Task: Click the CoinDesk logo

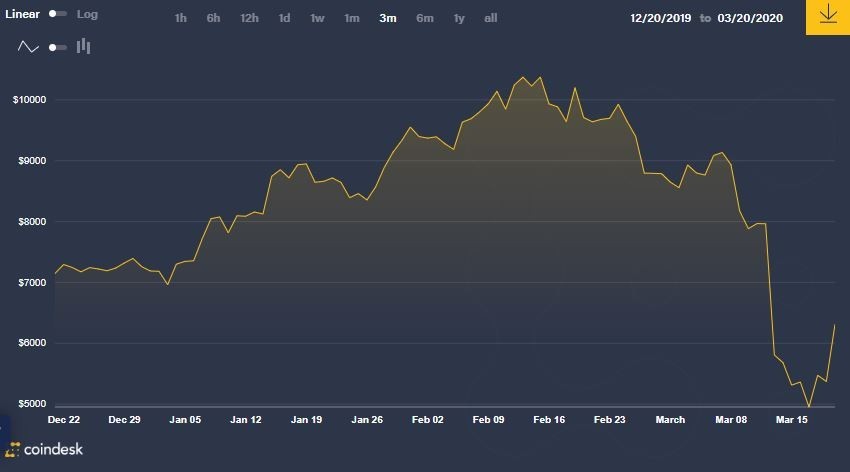Action: pos(44,449)
